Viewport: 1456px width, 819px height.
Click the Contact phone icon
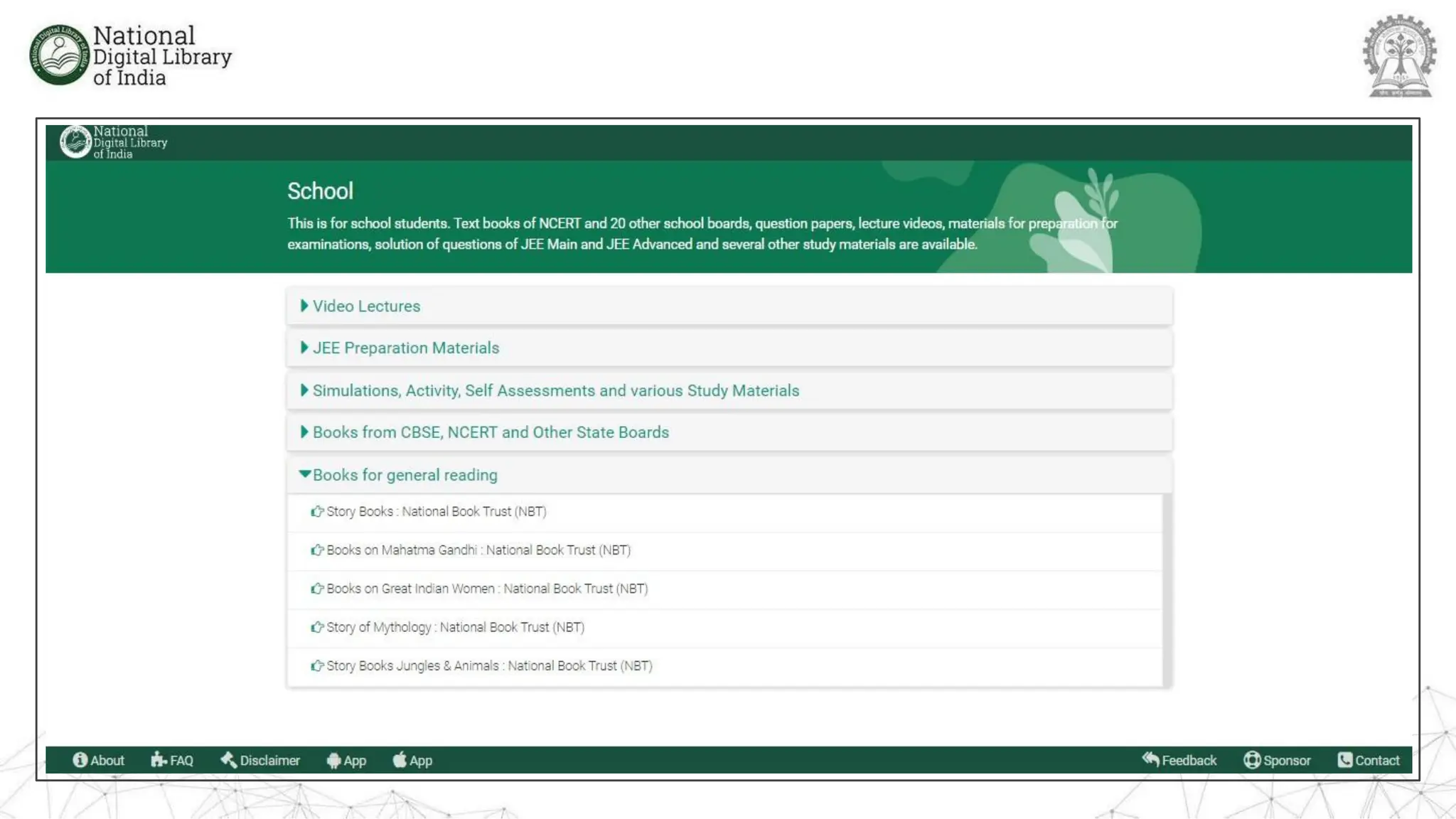(x=1344, y=760)
